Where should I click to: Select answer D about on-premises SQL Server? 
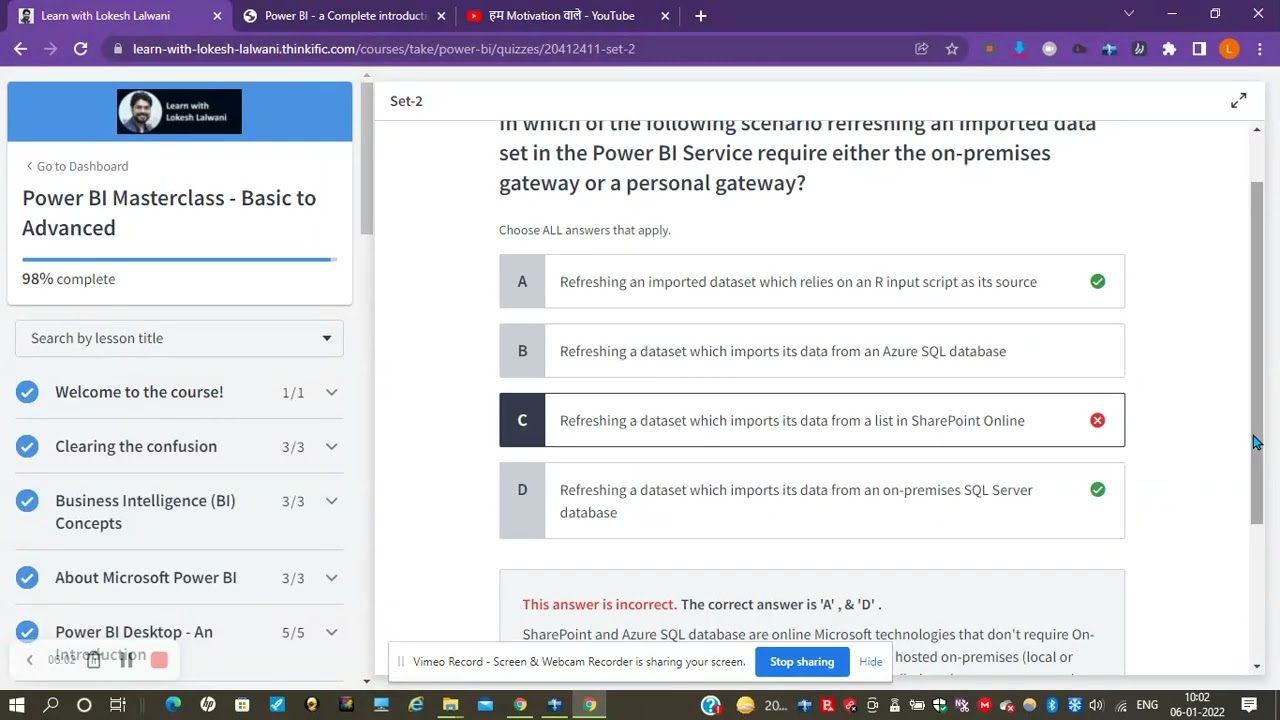(x=812, y=501)
